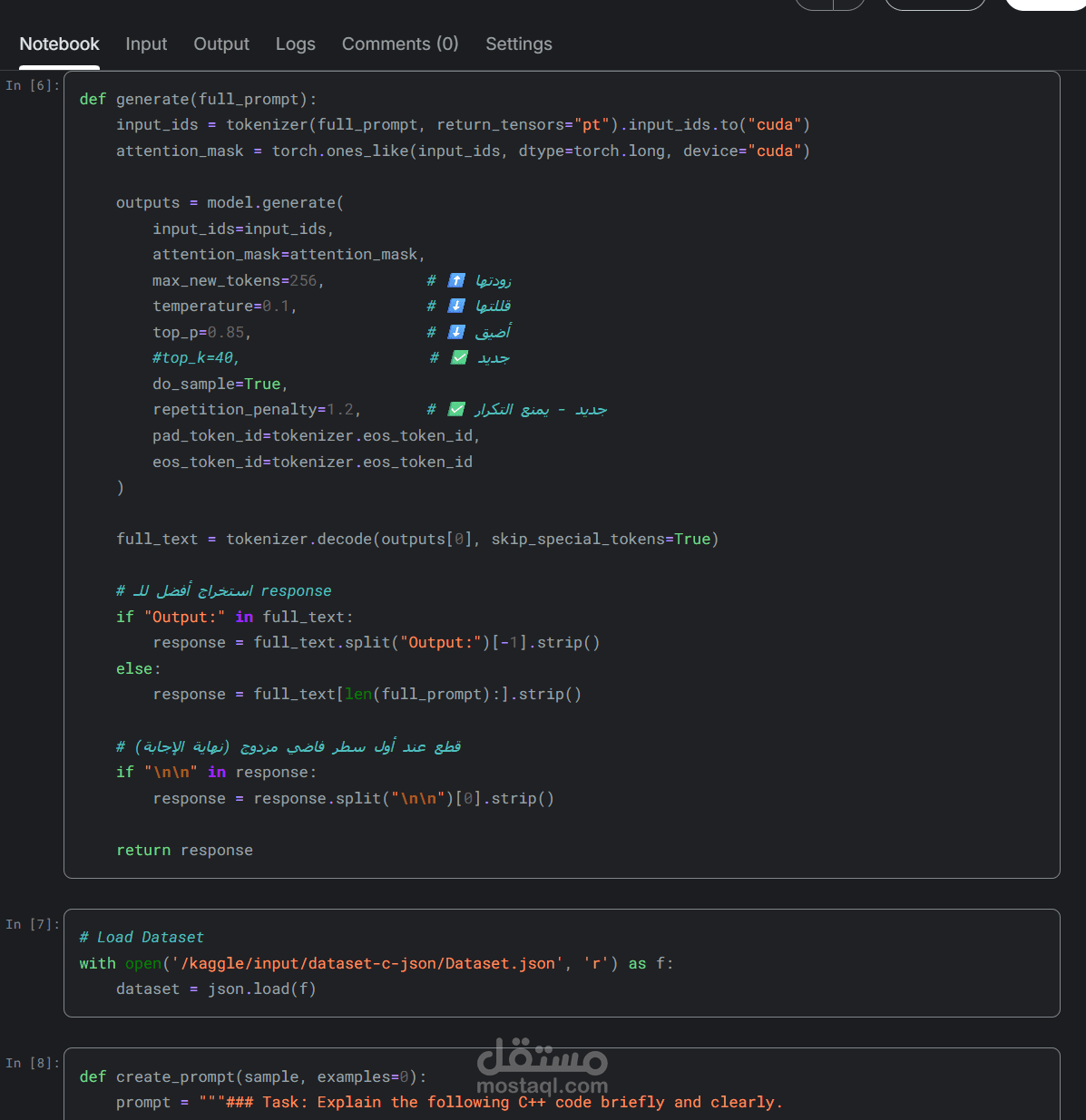
Task: Click the mostaql watermark logo
Action: [x=542, y=1067]
